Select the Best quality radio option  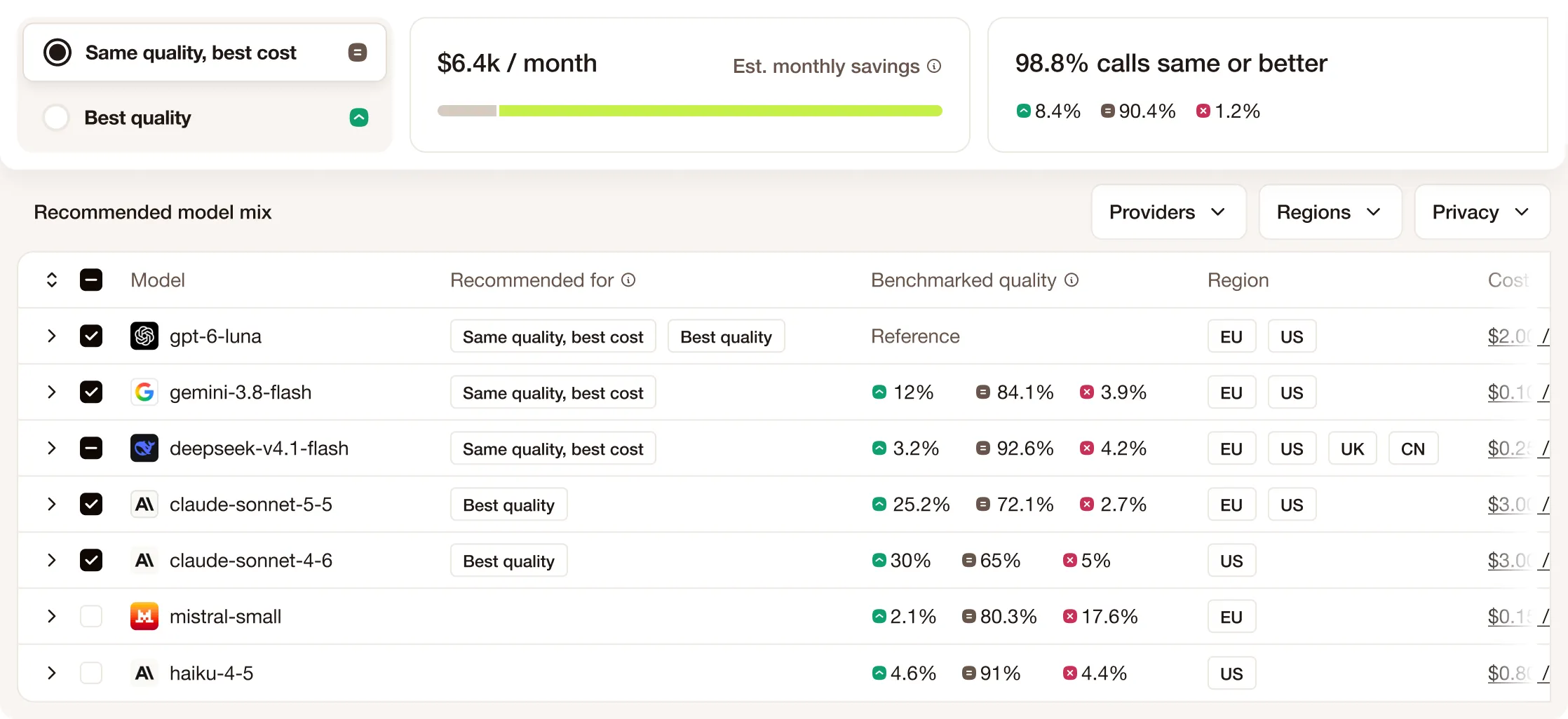(x=56, y=118)
